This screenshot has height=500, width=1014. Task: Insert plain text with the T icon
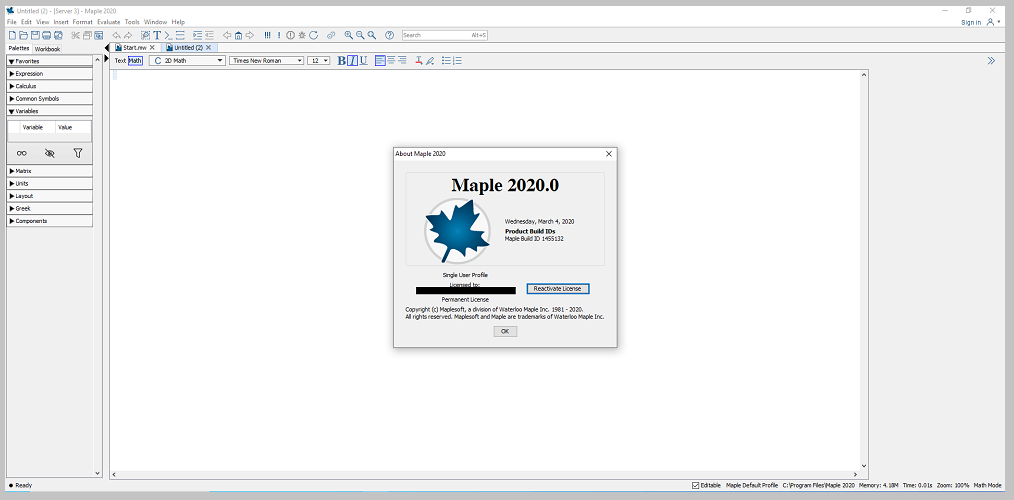coord(157,35)
